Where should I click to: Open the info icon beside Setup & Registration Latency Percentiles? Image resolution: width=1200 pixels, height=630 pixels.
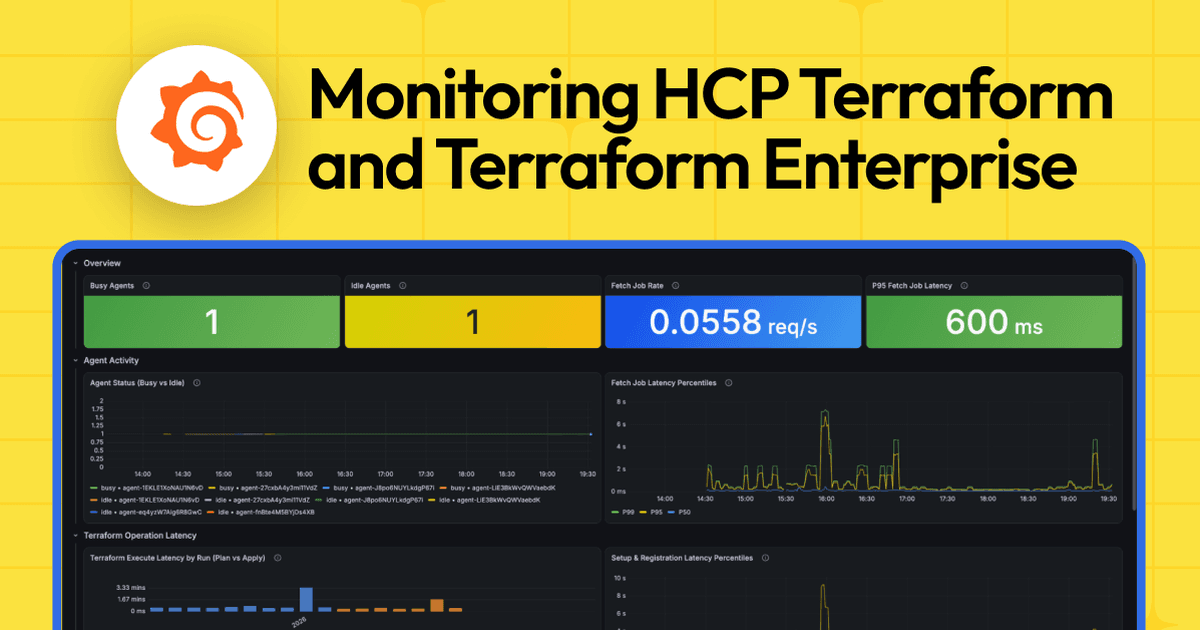coord(765,558)
